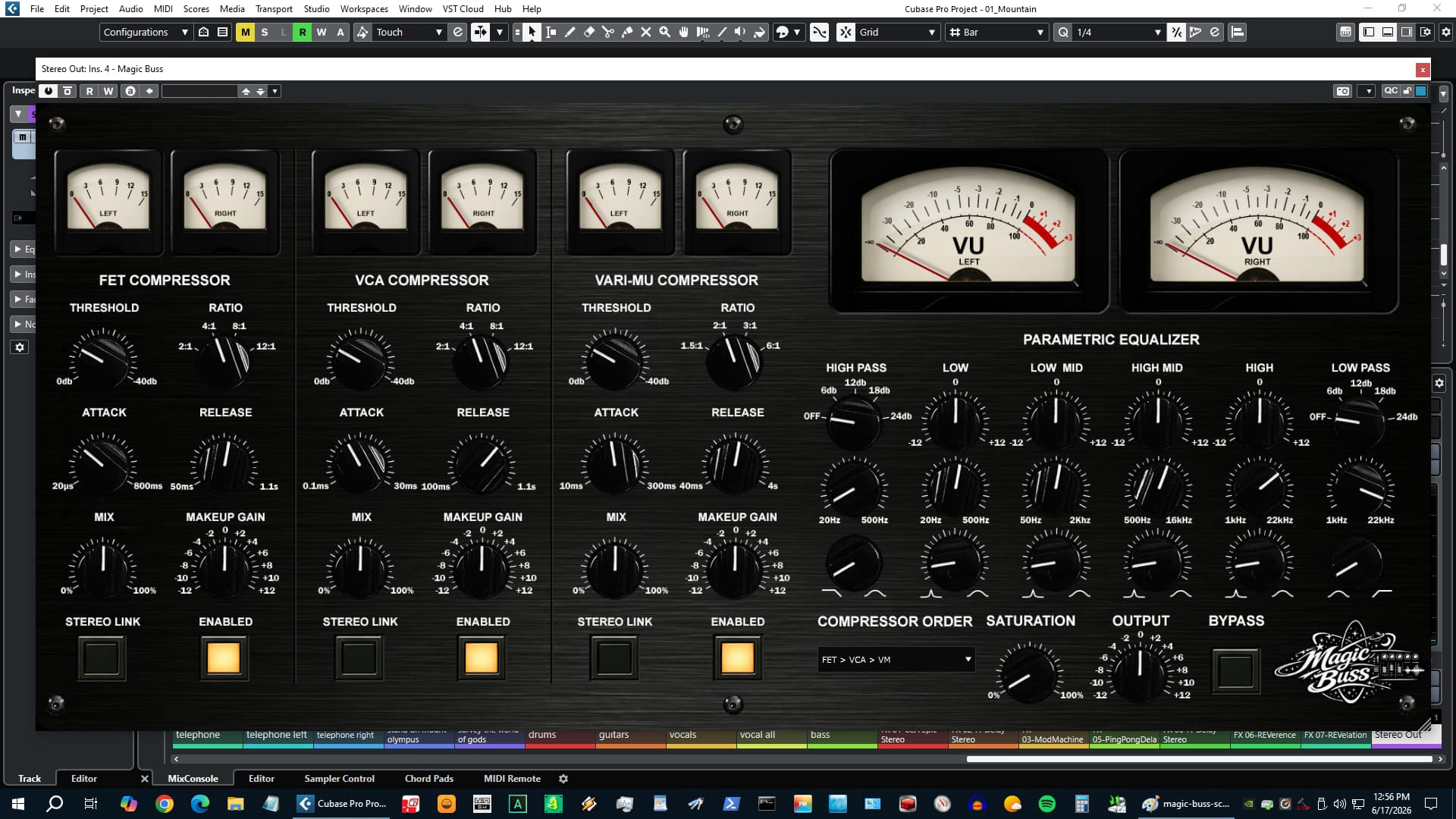
Task: Open the Windows Start menu
Action: (x=18, y=804)
